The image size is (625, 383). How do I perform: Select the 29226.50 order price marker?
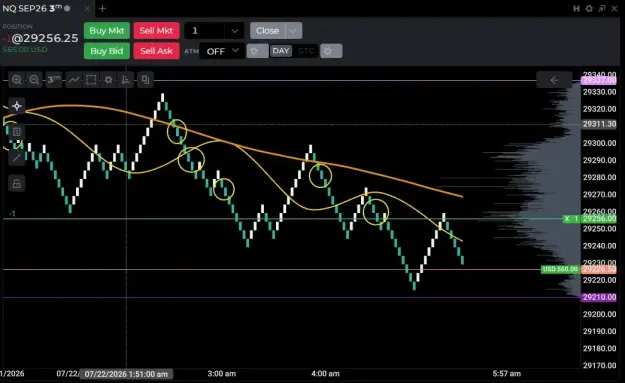coord(599,269)
